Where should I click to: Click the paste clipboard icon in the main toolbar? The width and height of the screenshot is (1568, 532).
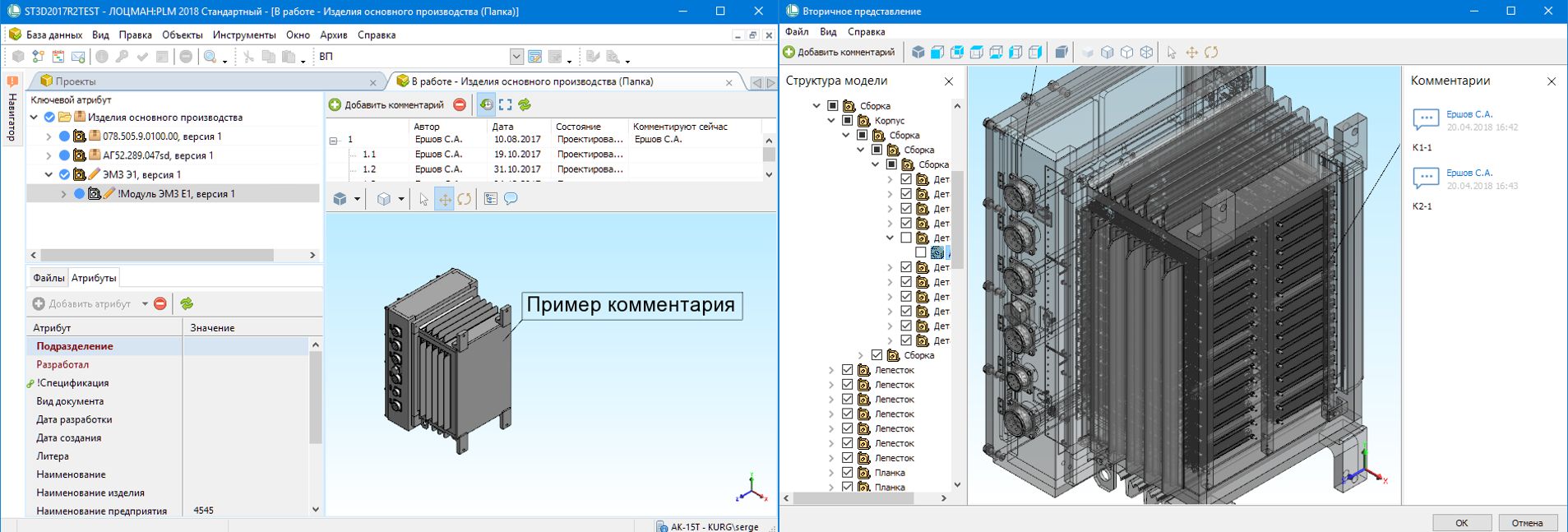[x=289, y=57]
